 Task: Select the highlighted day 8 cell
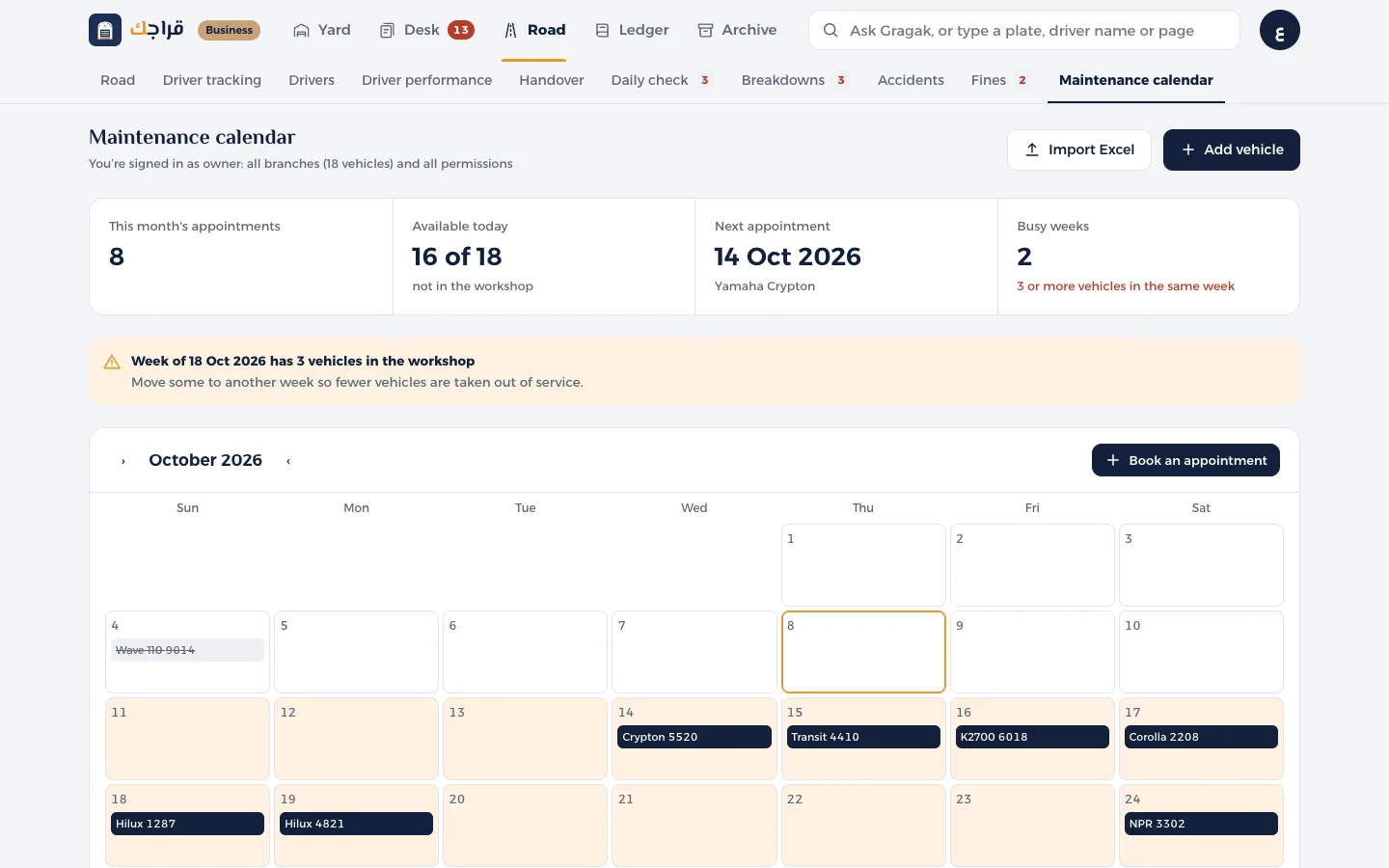863,652
